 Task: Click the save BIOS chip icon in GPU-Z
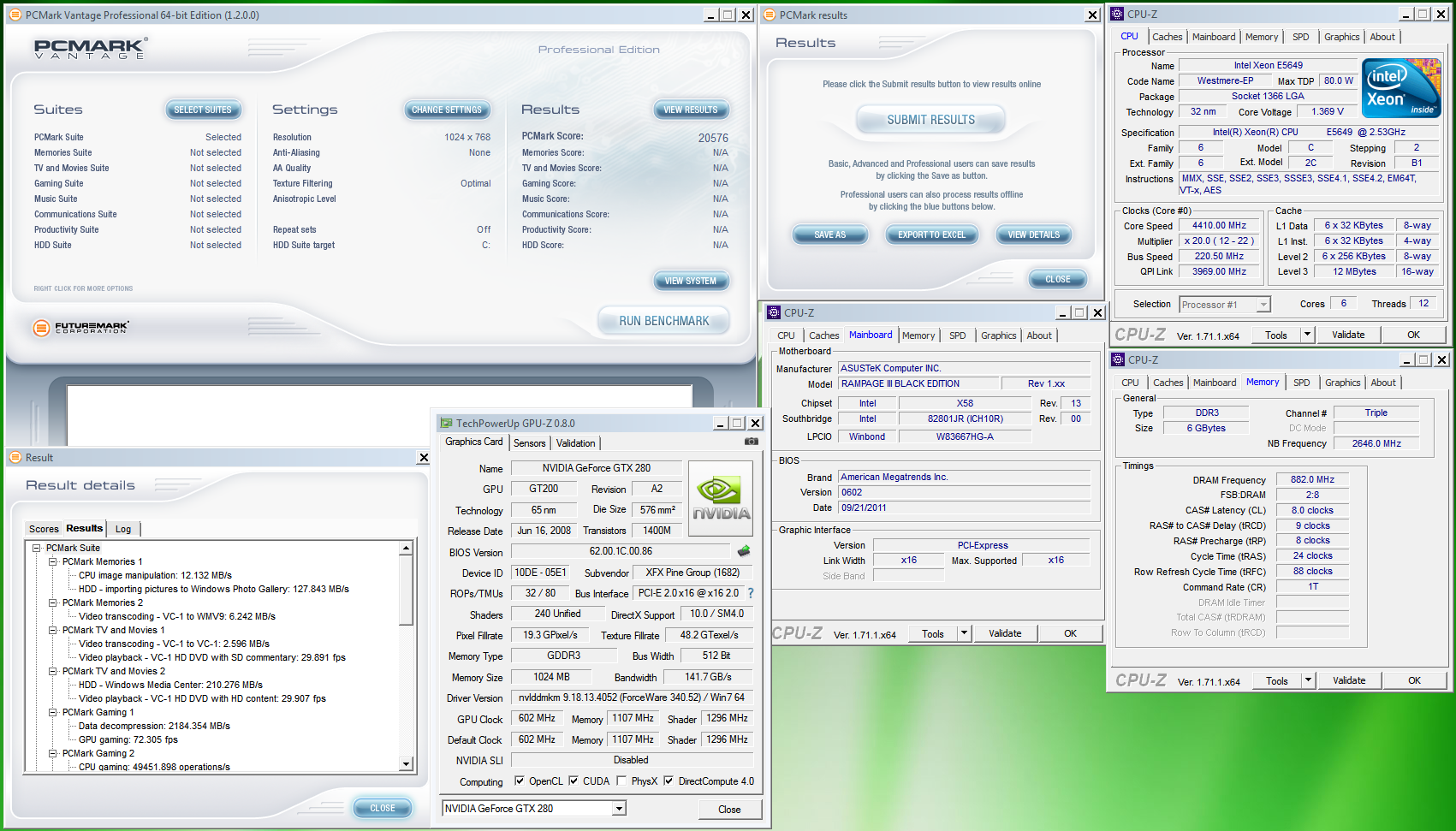744,551
